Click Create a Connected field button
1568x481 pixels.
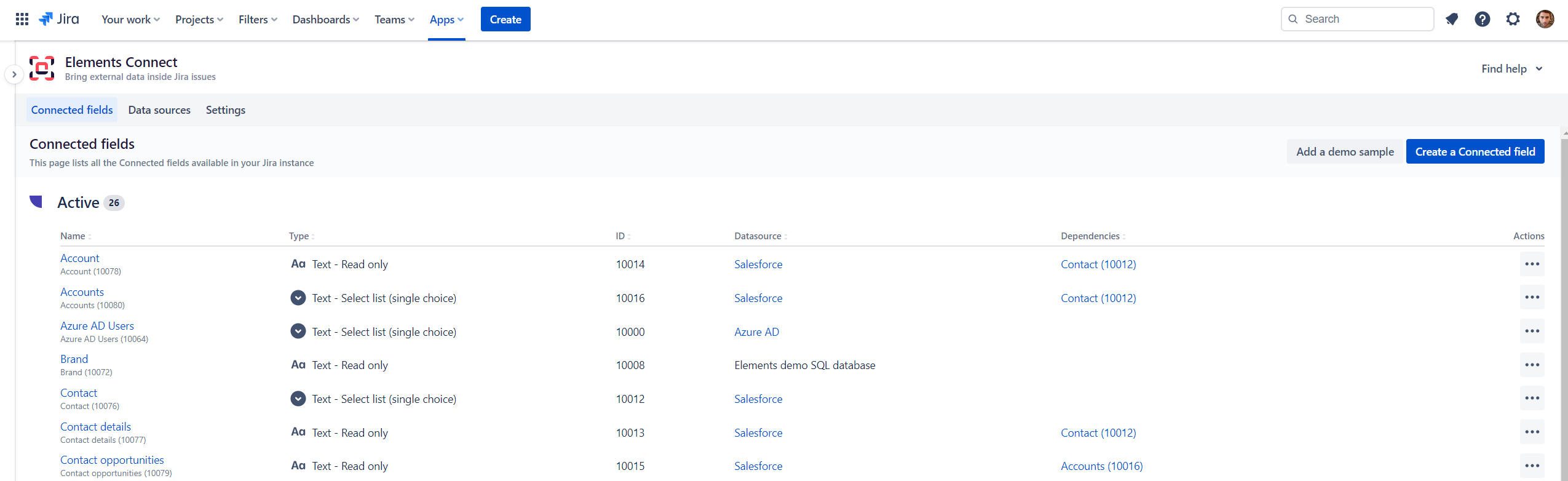coord(1475,152)
